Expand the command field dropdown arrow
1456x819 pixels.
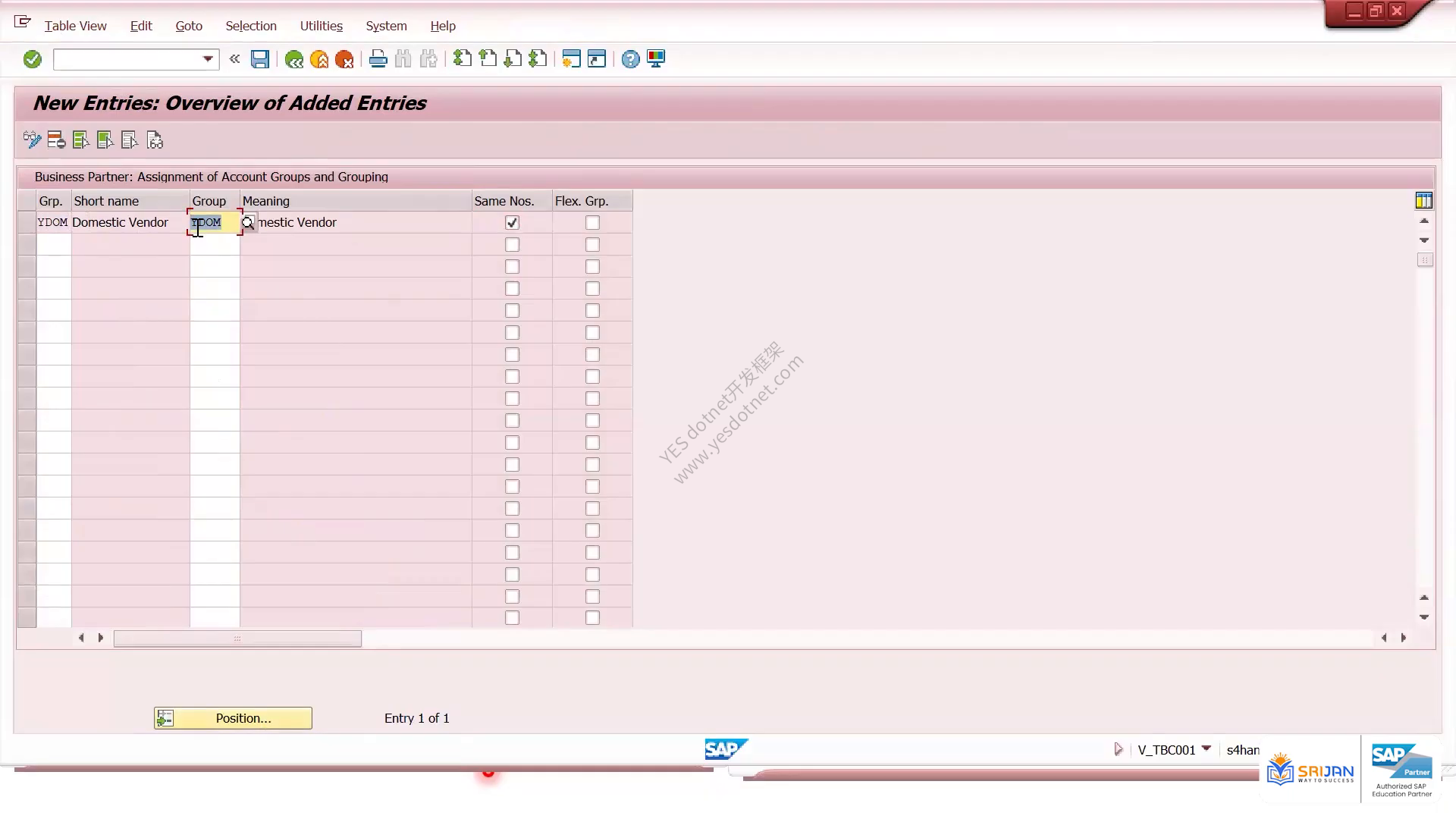[208, 59]
